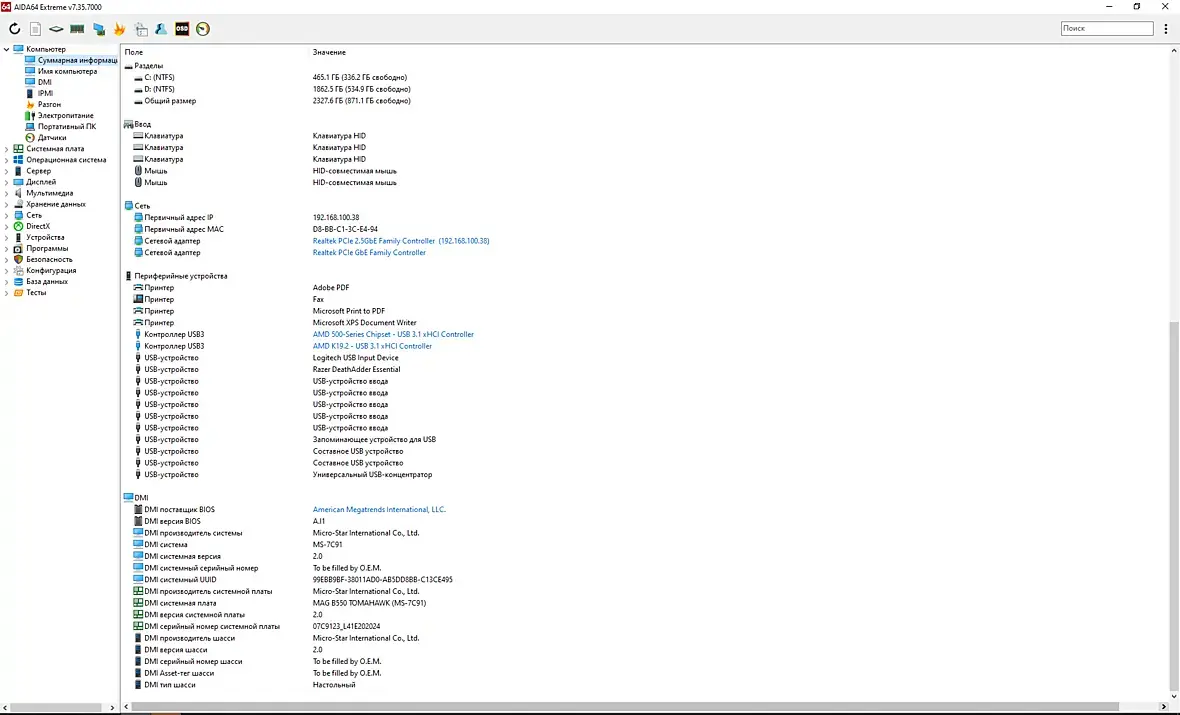This screenshot has width=1180, height=715.
Task: Open the Realtek PCIe 2.5GbE Family Controller link
Action: (401, 241)
